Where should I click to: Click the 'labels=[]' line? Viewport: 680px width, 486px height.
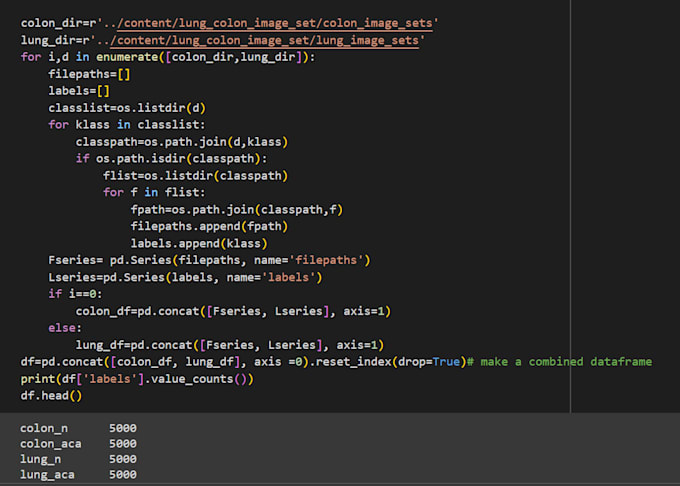tap(79, 91)
